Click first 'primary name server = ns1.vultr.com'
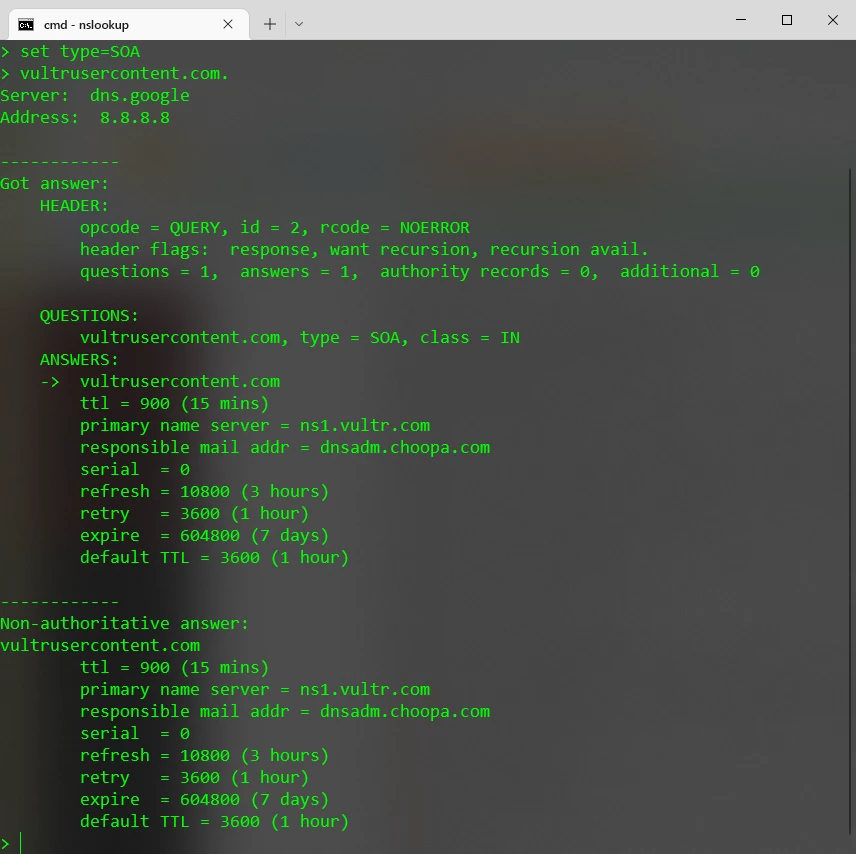This screenshot has width=856, height=854. click(x=255, y=426)
